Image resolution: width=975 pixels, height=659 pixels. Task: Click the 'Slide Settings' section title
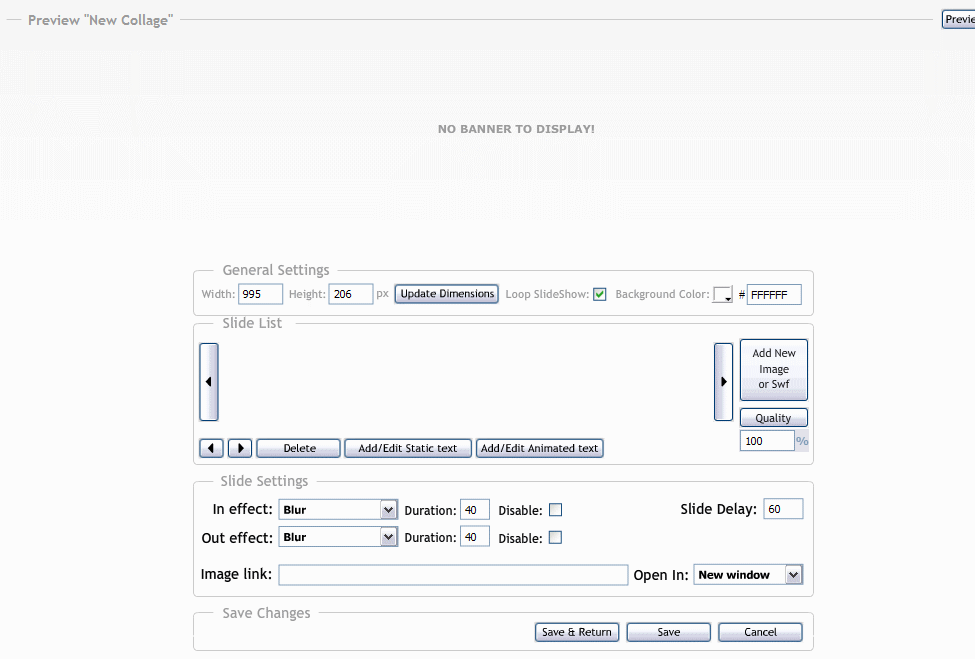coord(264,481)
